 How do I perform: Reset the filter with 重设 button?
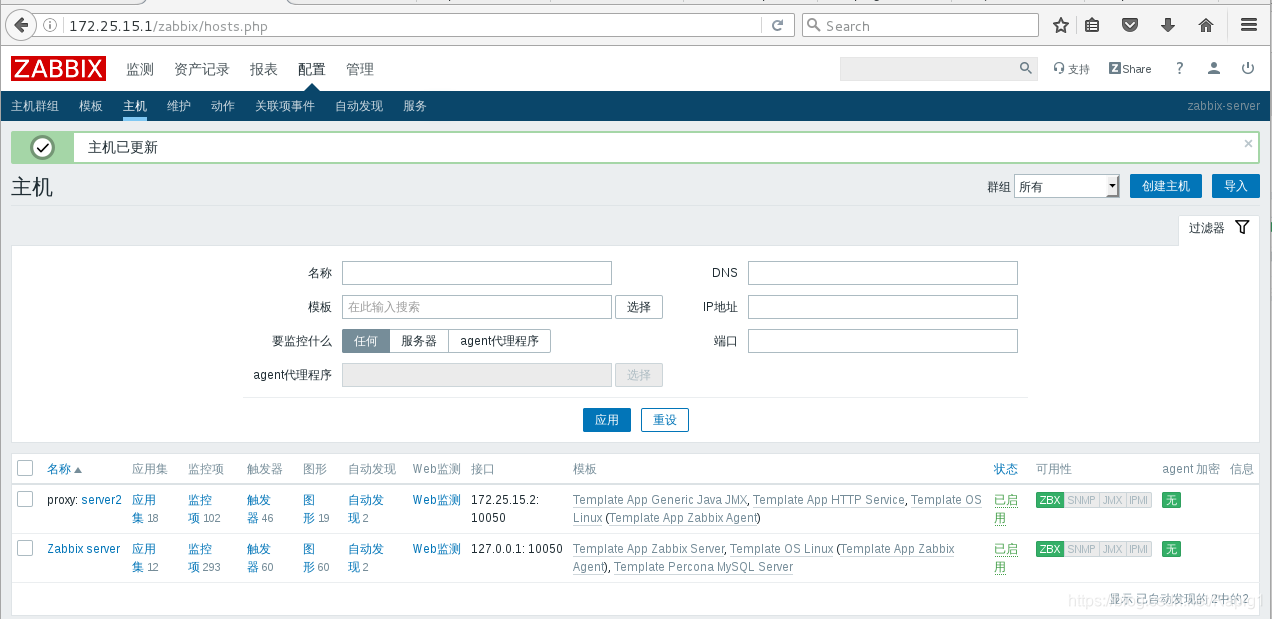(665, 420)
